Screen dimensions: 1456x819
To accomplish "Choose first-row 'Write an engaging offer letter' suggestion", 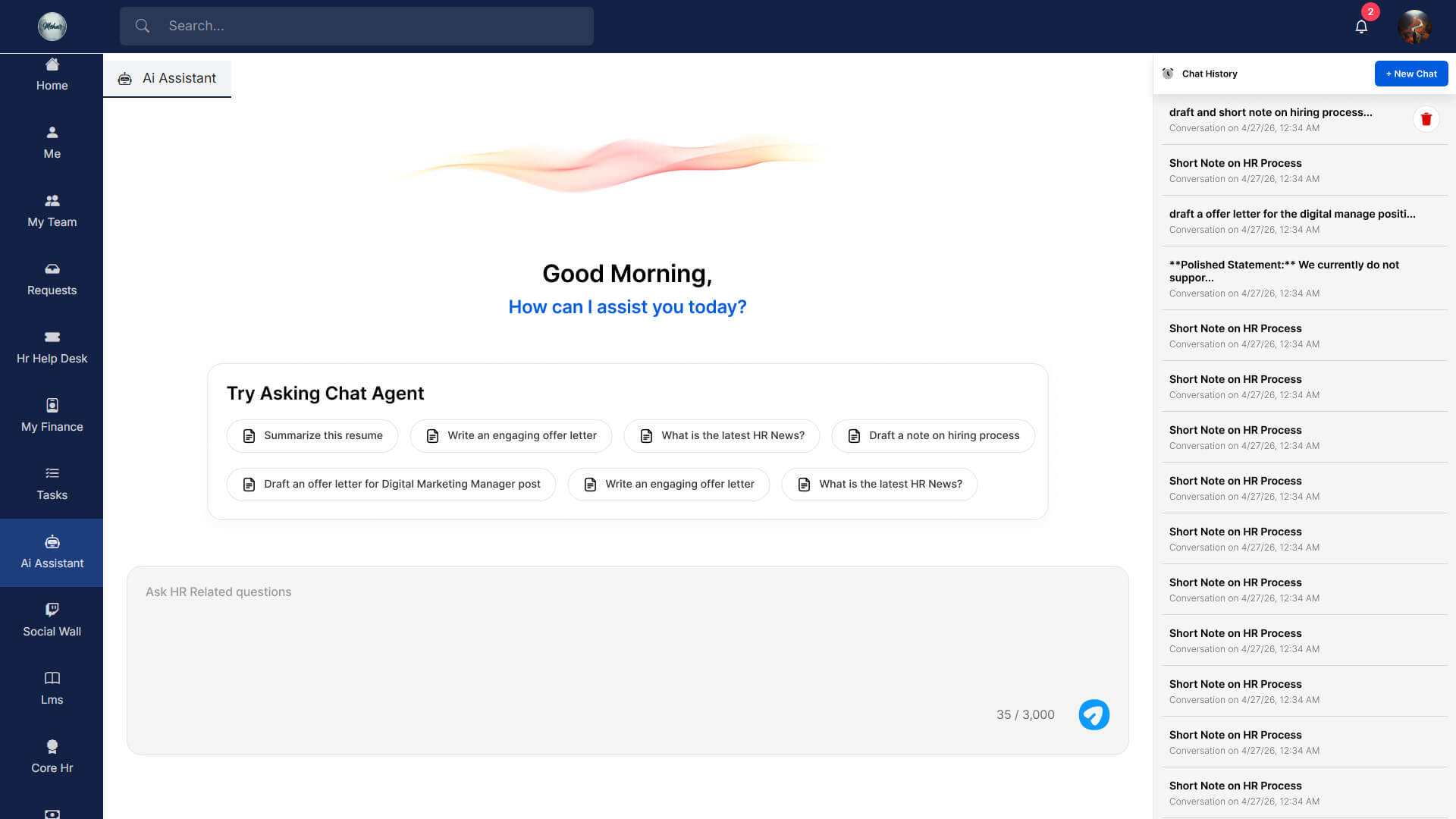I will pyautogui.click(x=511, y=436).
